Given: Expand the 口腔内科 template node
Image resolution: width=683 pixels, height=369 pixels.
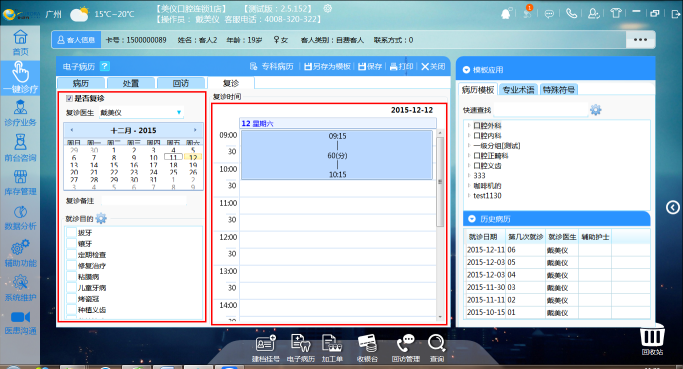Looking at the screenshot, I should [469, 135].
